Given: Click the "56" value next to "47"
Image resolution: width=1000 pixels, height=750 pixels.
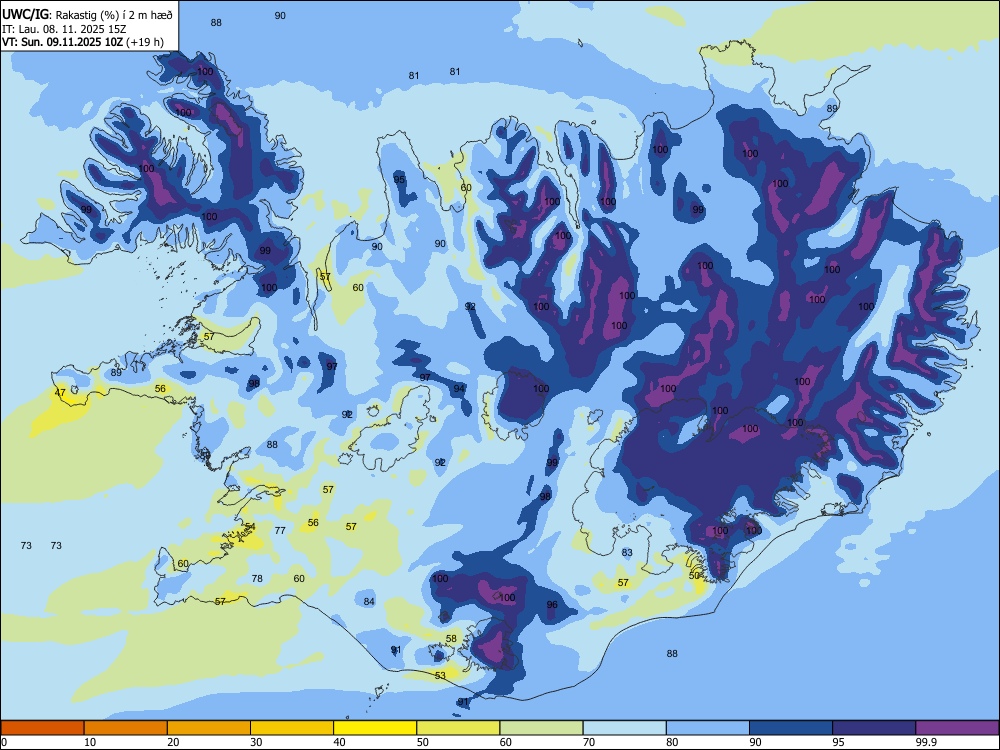Looking at the screenshot, I should point(160,388).
